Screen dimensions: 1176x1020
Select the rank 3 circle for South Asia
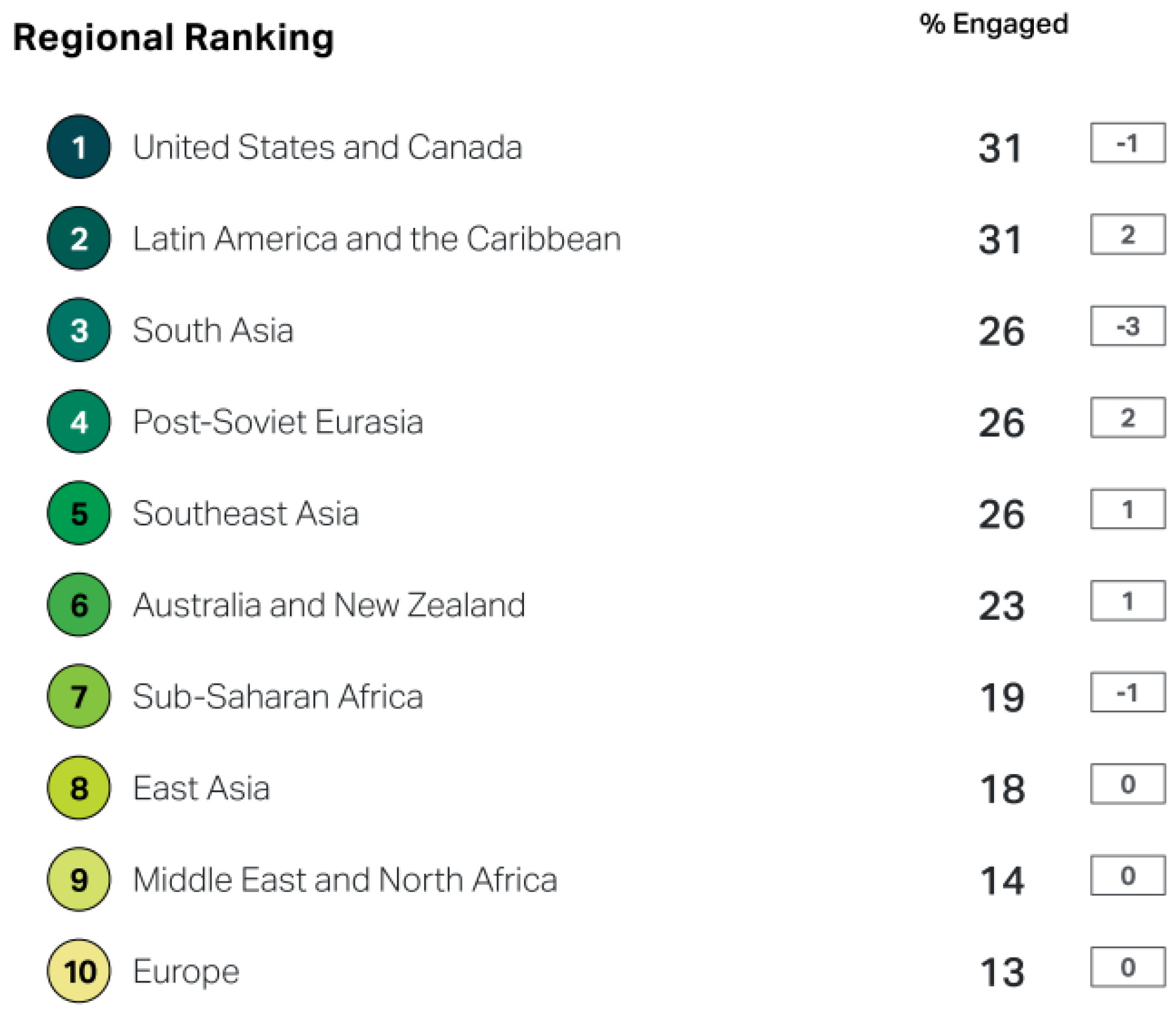coord(79,330)
